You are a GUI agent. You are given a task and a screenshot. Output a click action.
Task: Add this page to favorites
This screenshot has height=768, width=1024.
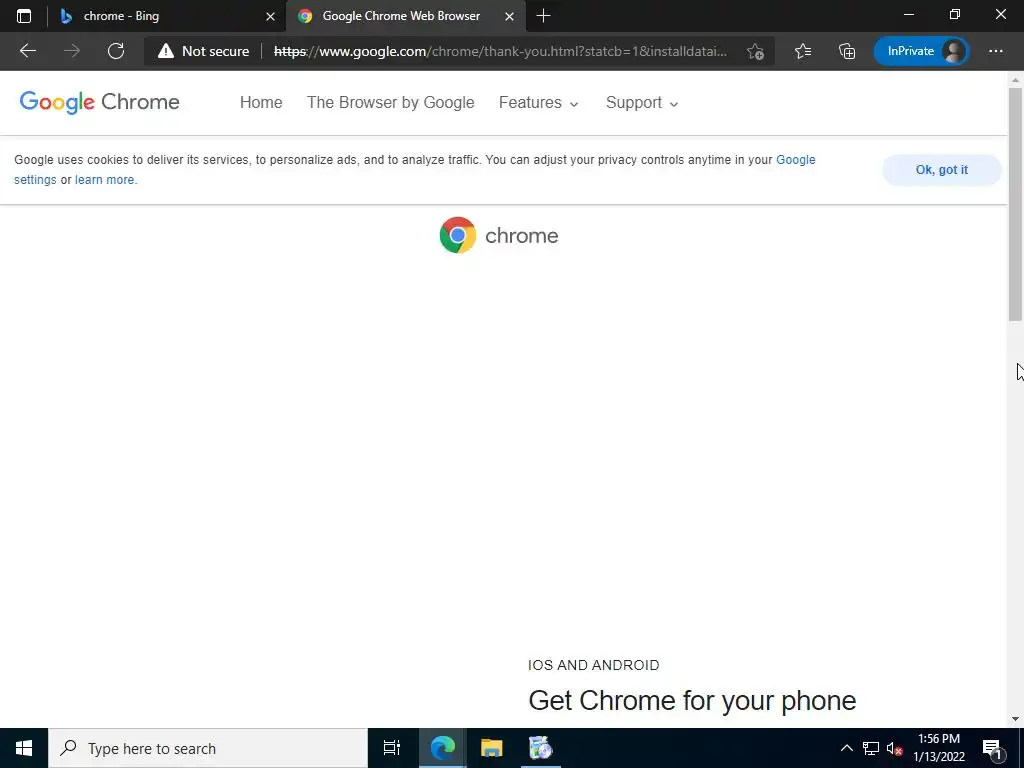(x=756, y=52)
